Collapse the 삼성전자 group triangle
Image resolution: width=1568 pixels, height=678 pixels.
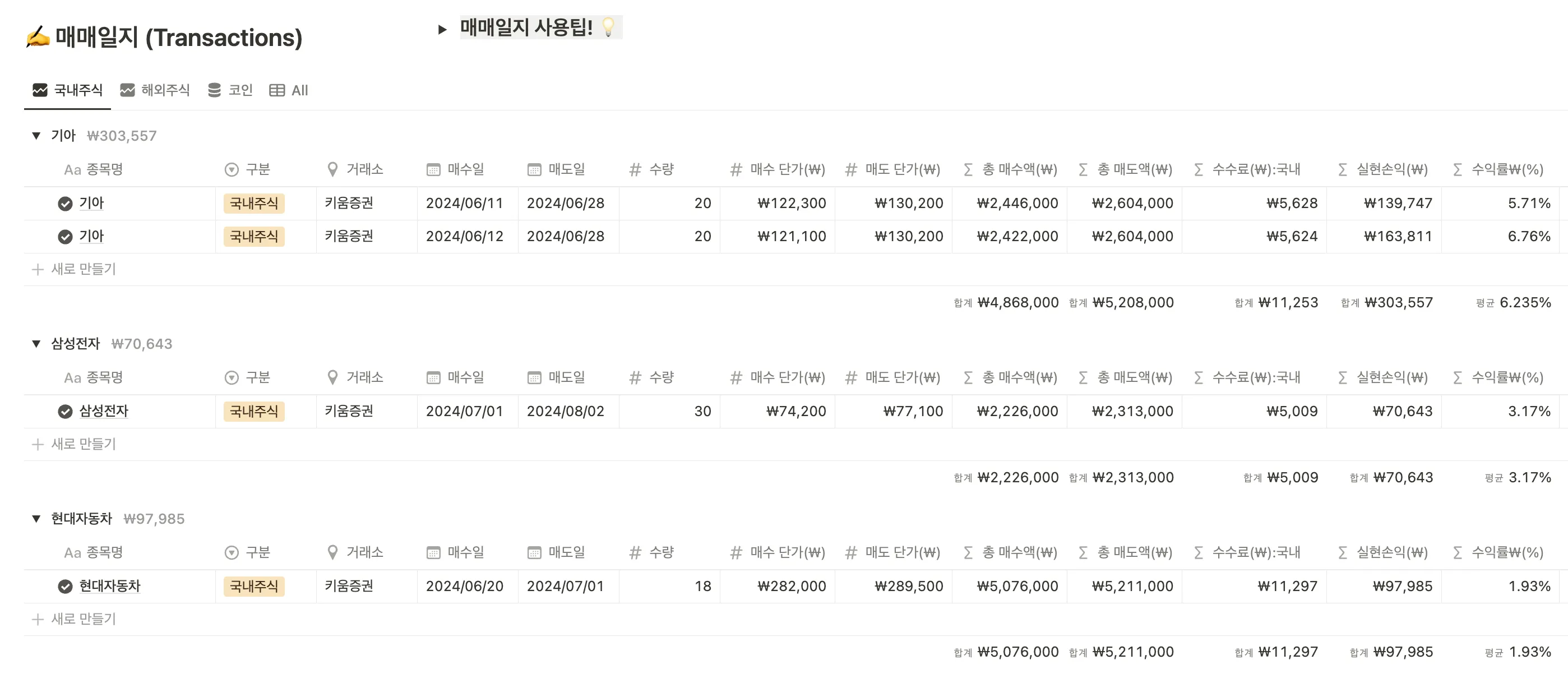pos(36,344)
